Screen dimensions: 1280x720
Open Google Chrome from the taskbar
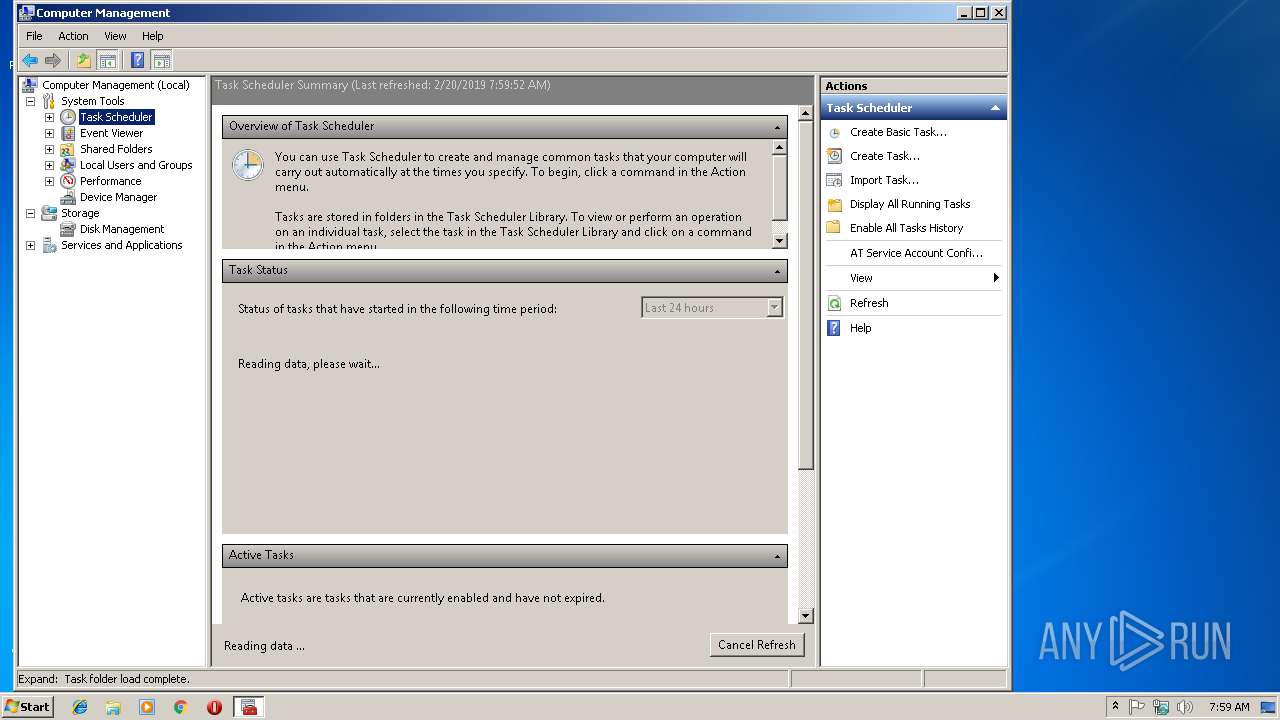(181, 707)
